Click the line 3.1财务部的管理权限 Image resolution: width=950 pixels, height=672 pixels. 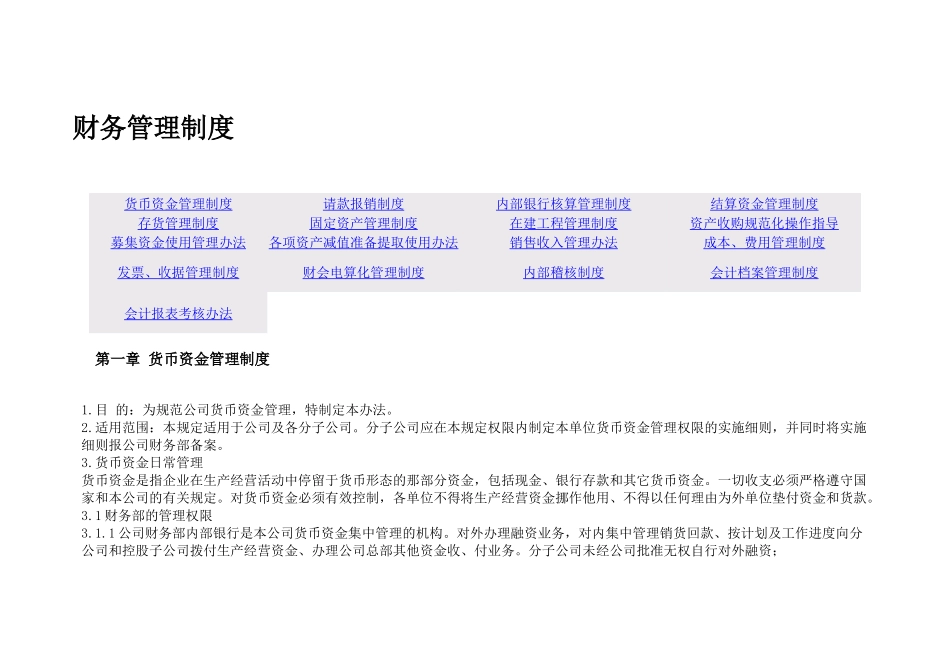147,516
